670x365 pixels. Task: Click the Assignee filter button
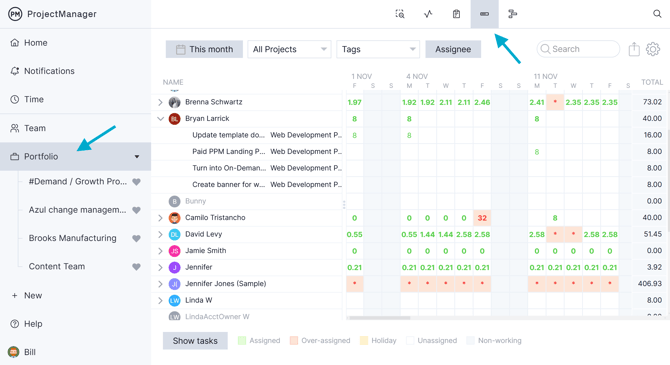[x=453, y=49]
